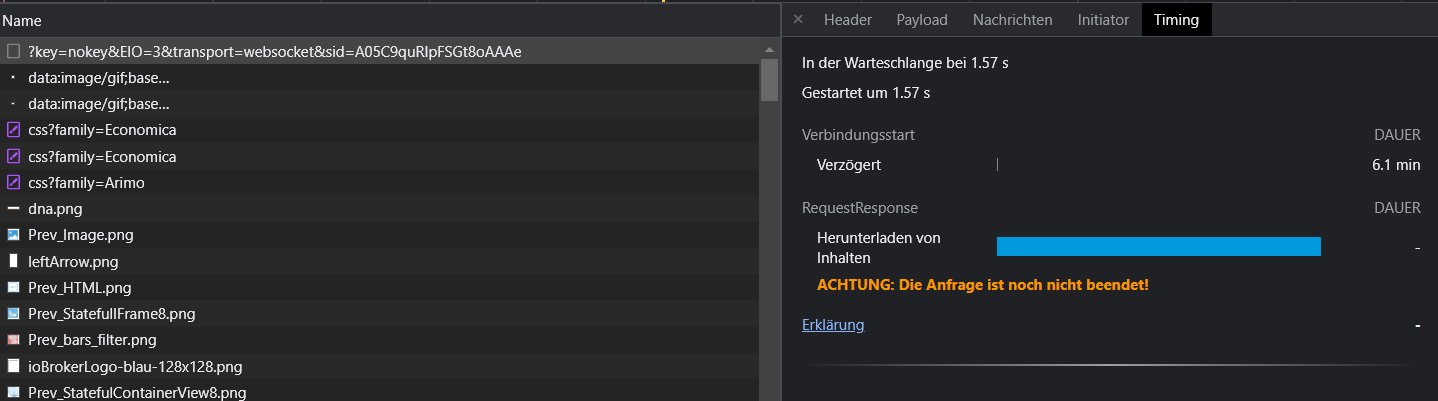Select the Prev_bars_filter.png request
Image resolution: width=1438 pixels, height=401 pixels.
click(x=380, y=340)
